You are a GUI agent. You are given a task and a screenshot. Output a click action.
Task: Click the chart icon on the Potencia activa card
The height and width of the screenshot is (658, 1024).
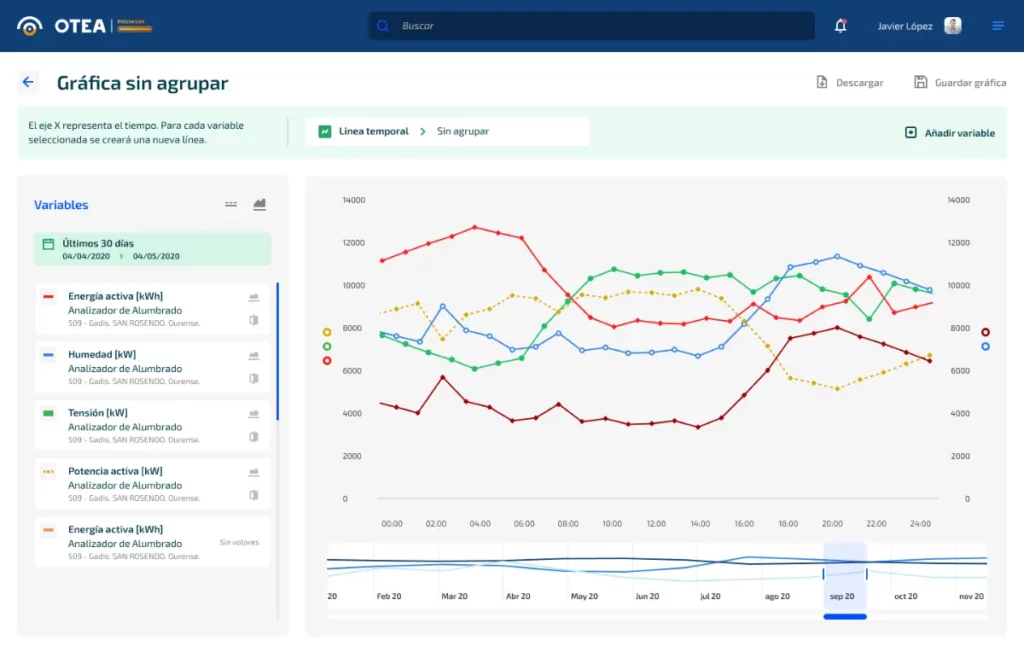[254, 472]
